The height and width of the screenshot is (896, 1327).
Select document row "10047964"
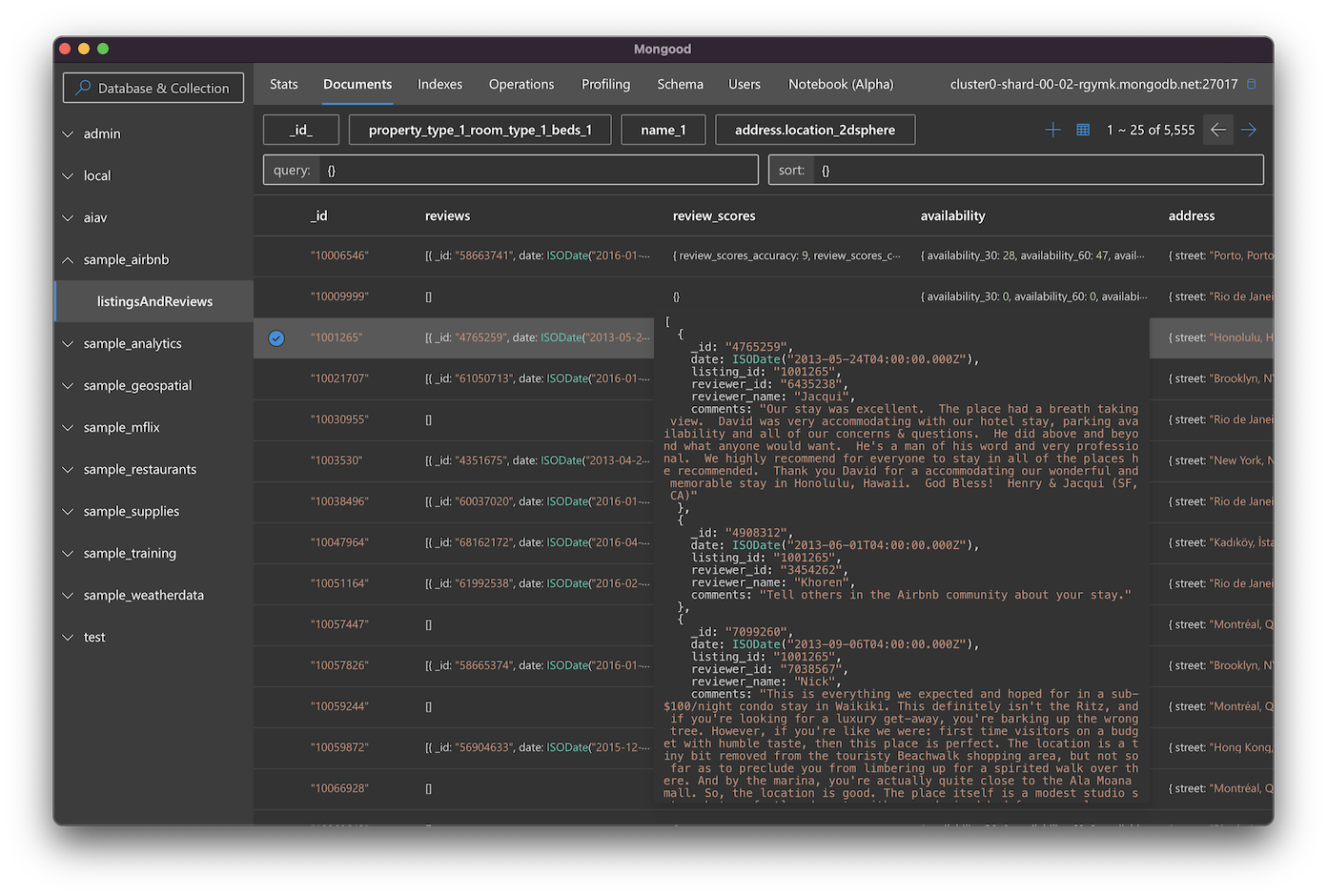pyautogui.click(x=454, y=542)
